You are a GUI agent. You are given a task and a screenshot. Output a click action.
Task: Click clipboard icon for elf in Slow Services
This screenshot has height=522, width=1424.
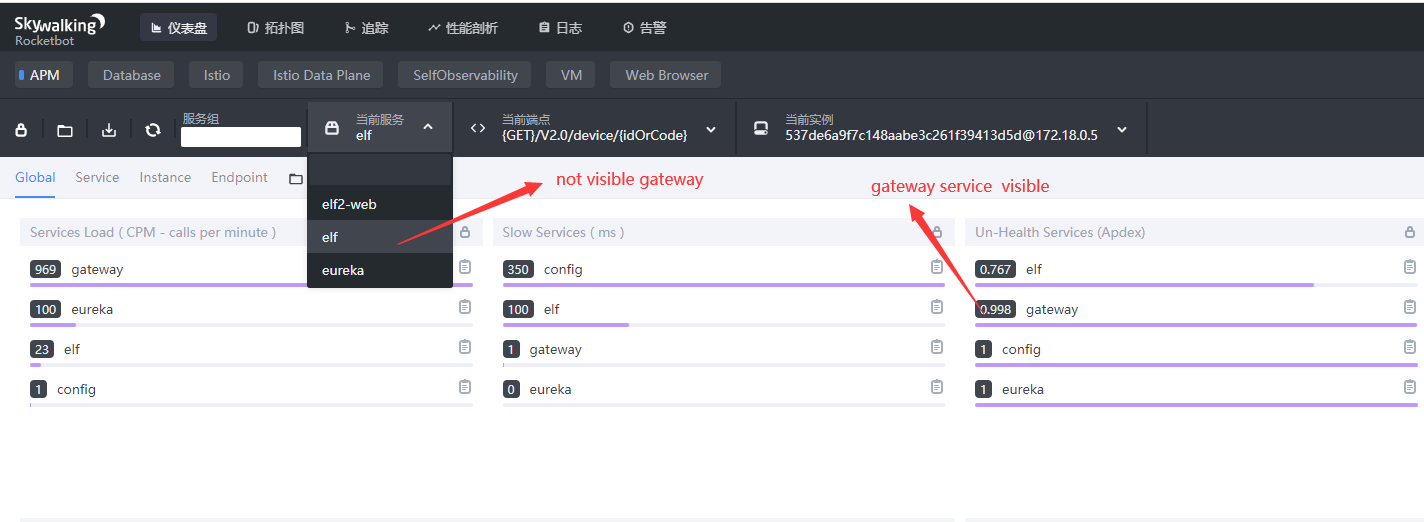tap(937, 307)
